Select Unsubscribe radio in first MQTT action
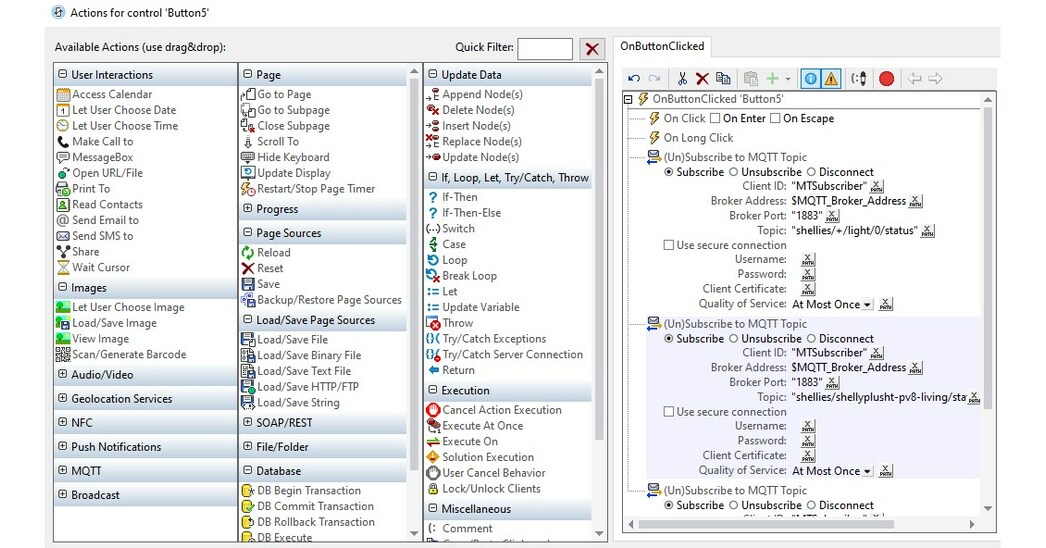Viewport: 1046px width, 548px height. 733,172
